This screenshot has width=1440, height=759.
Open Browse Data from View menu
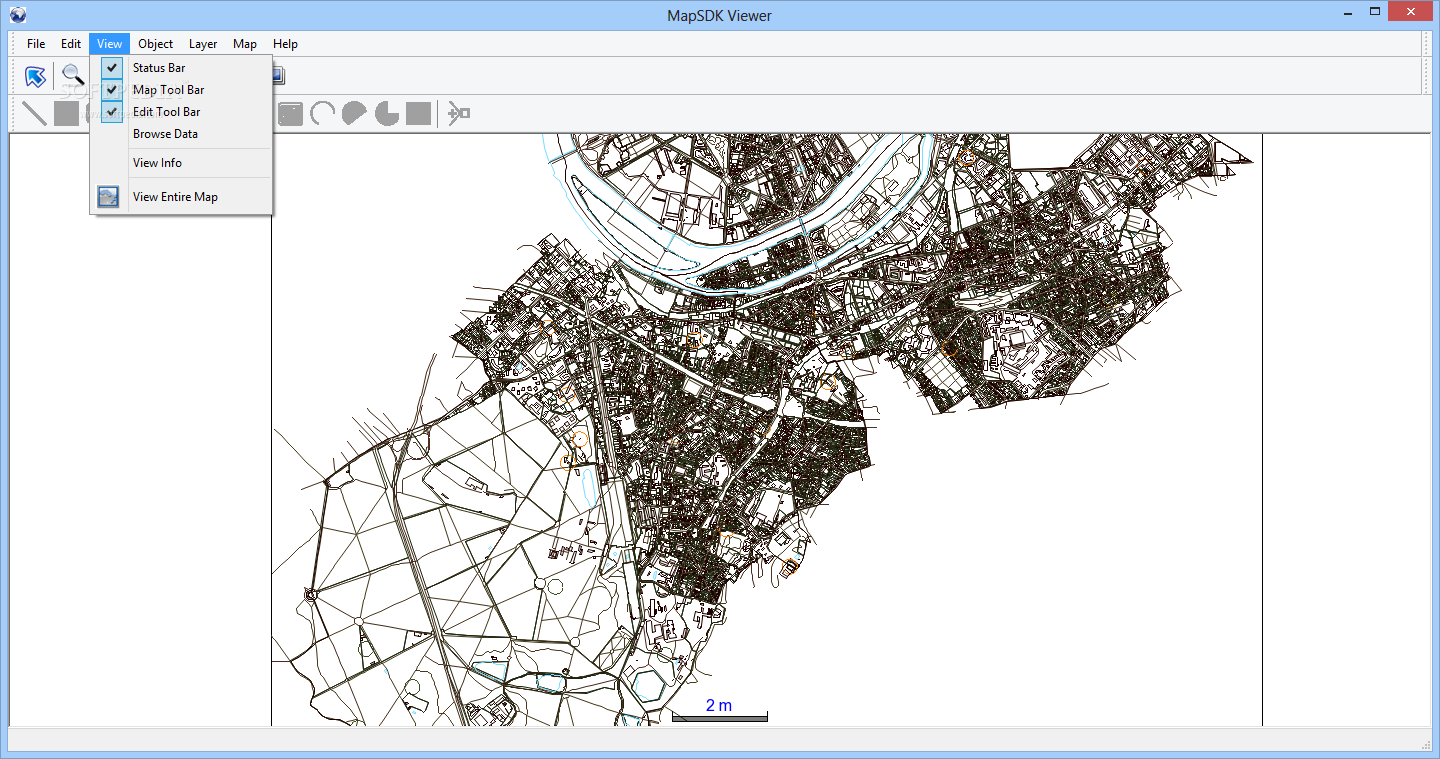pos(181,134)
